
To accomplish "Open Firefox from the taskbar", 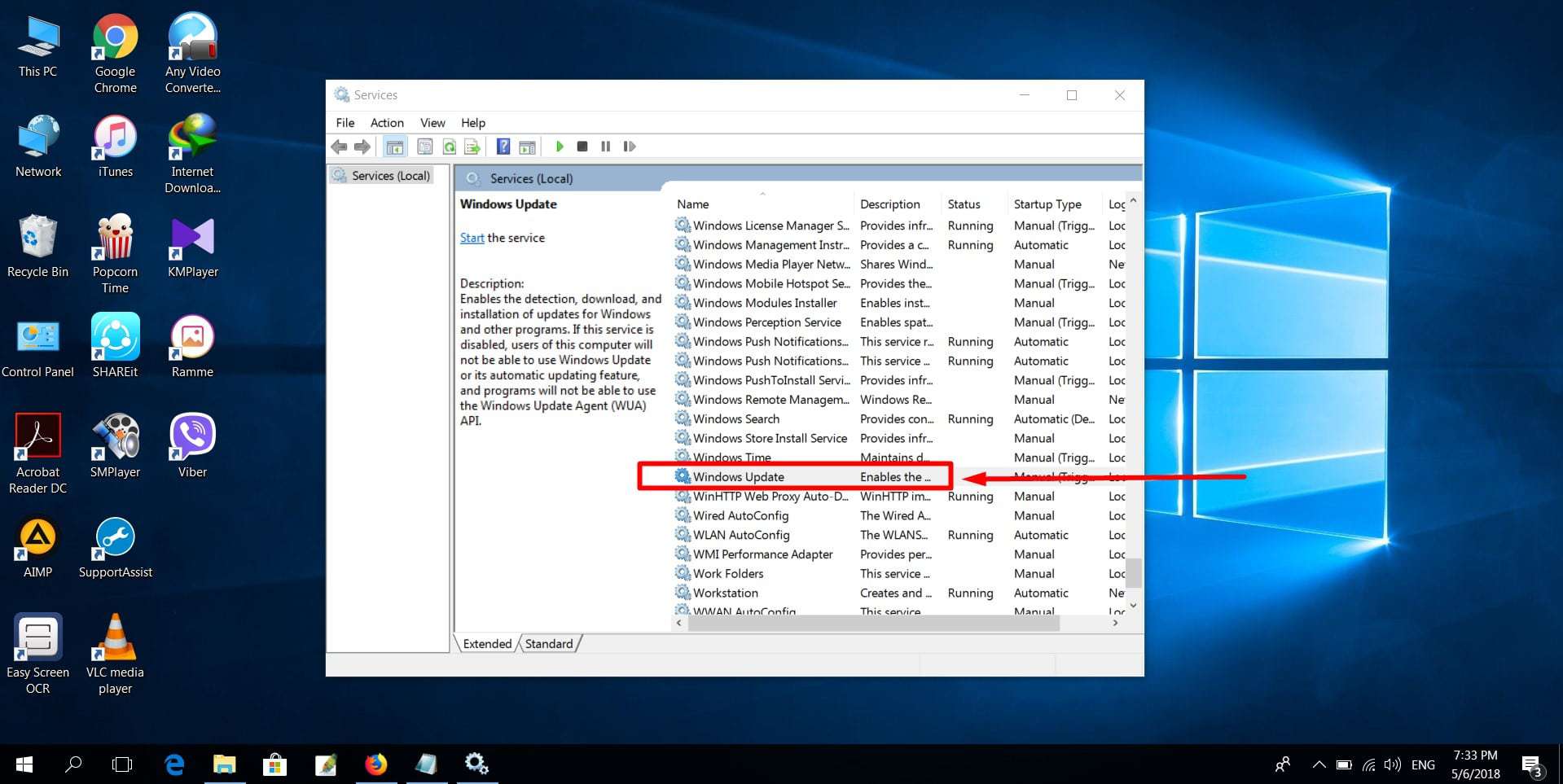I will (x=375, y=764).
